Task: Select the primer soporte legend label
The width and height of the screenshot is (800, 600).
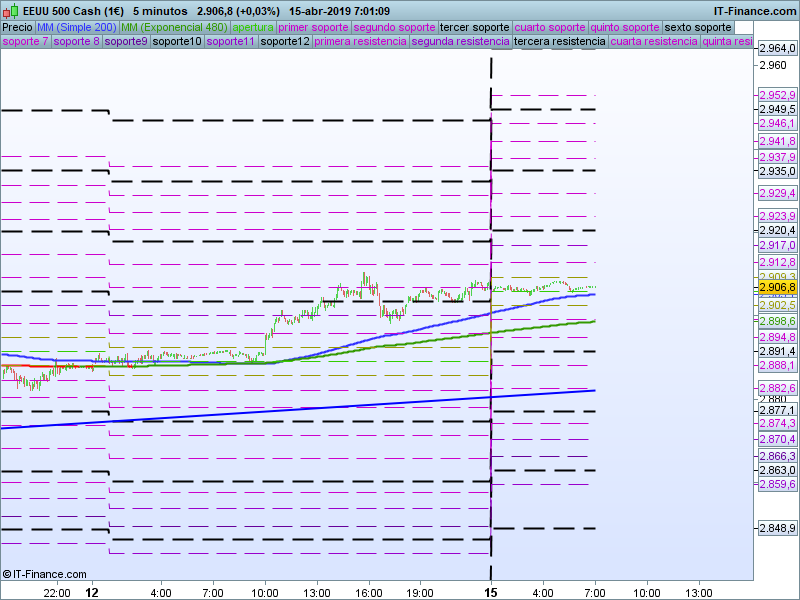Action: click(313, 27)
